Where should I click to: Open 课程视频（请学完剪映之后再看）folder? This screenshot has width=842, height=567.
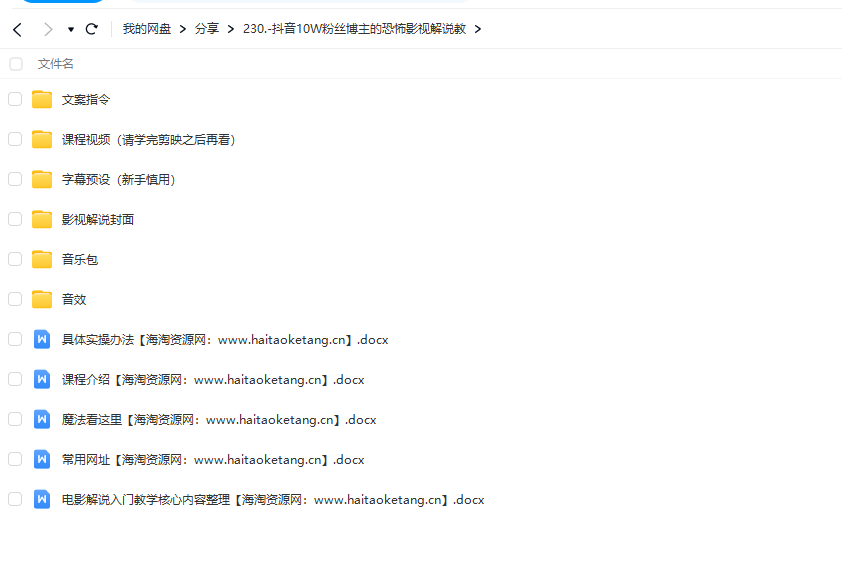coord(149,140)
